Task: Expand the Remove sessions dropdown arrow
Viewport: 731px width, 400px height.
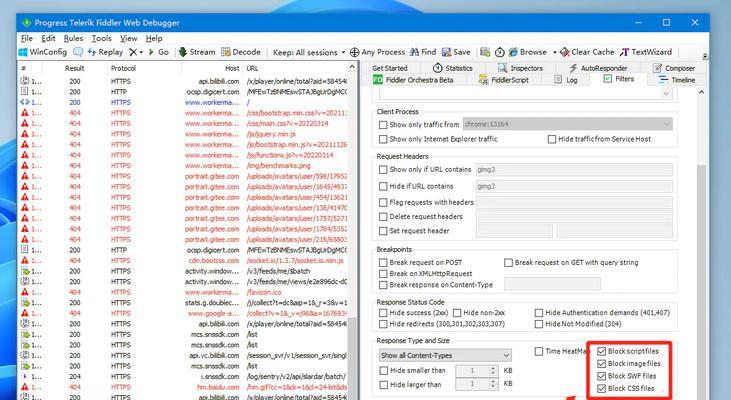Action: 141,52
